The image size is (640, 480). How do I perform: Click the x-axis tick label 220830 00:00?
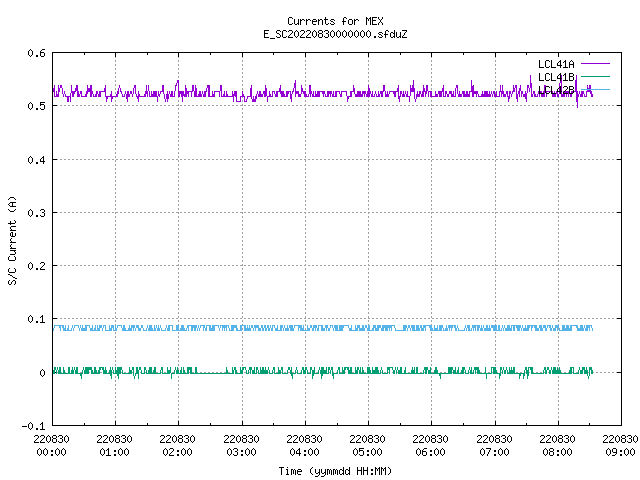click(51, 446)
